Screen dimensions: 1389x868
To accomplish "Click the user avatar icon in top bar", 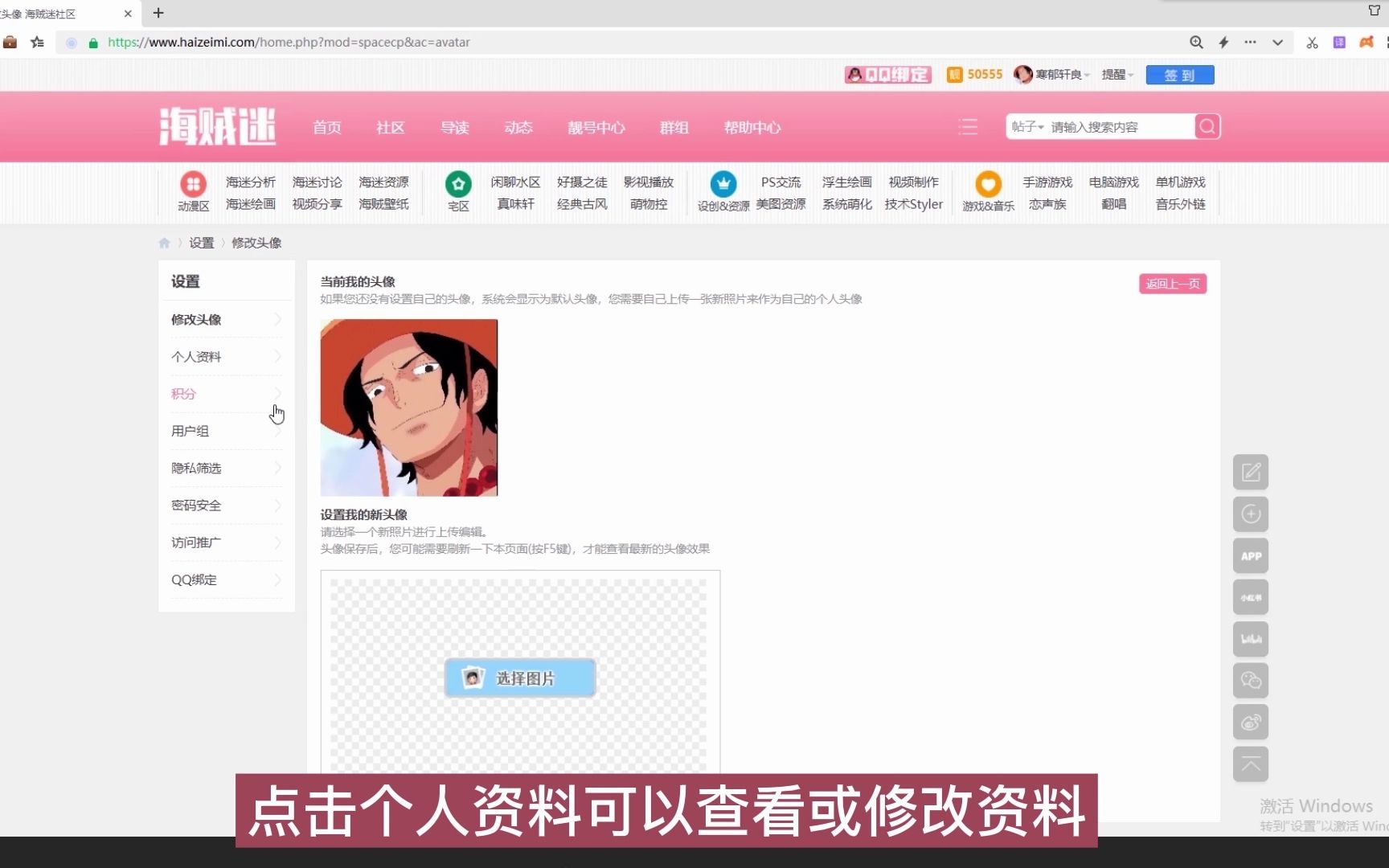I will [x=1022, y=74].
